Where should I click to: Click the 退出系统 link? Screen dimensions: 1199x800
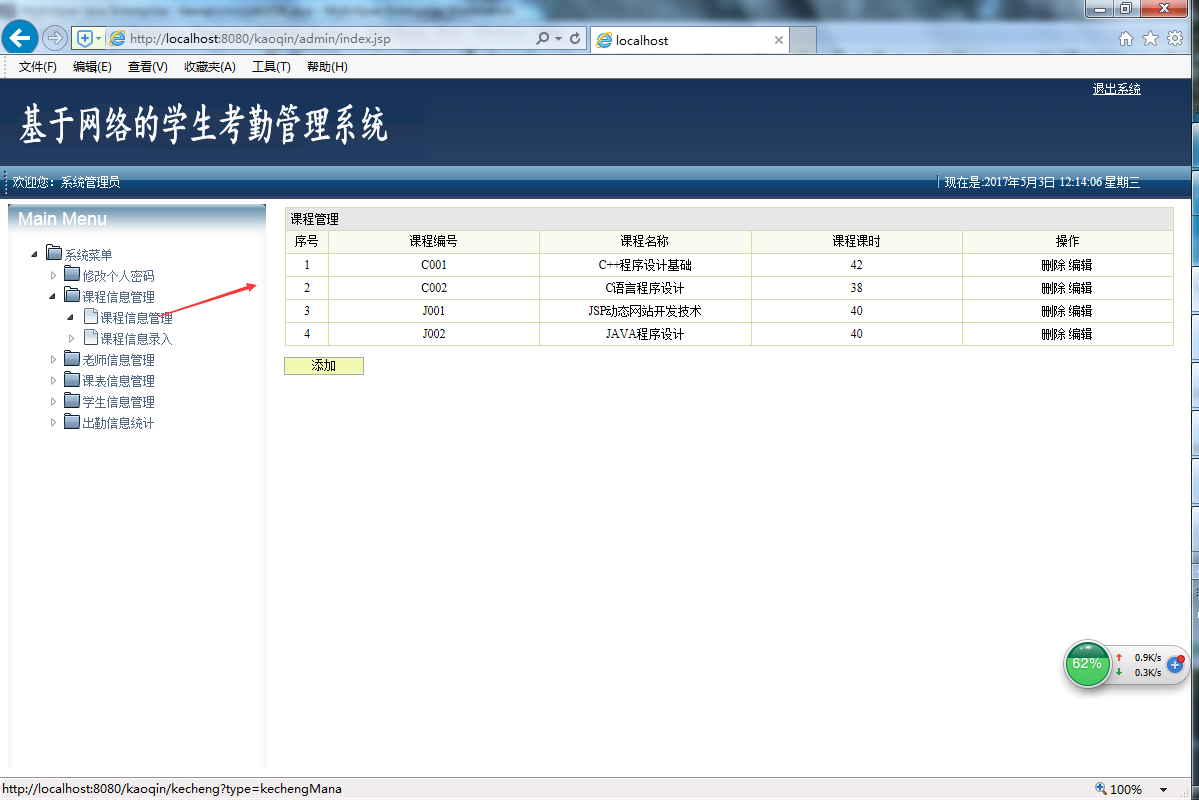(1116, 89)
